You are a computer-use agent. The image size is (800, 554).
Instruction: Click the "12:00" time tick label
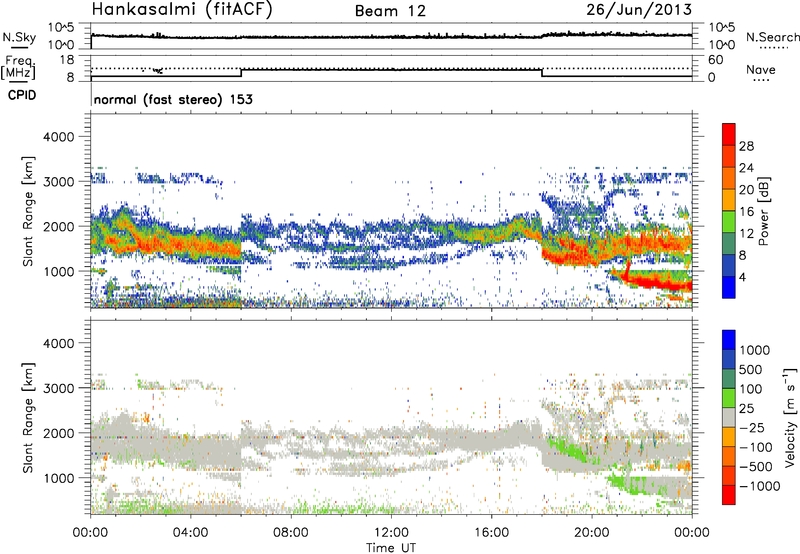point(391,533)
